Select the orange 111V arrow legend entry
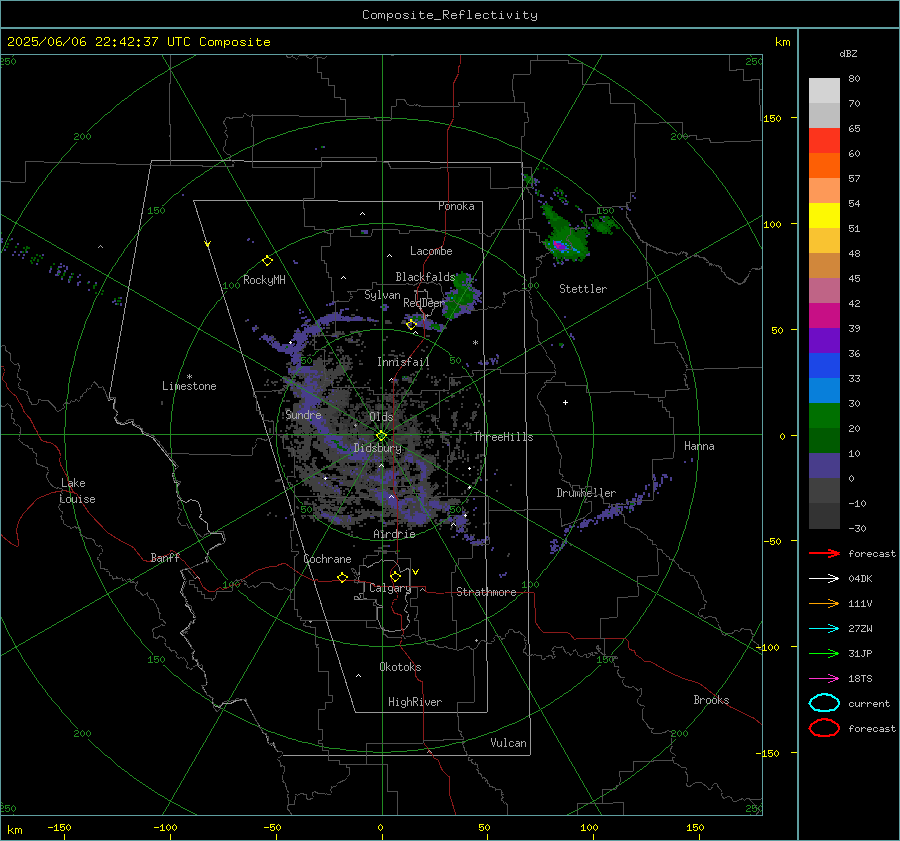The image size is (900, 841). point(824,603)
